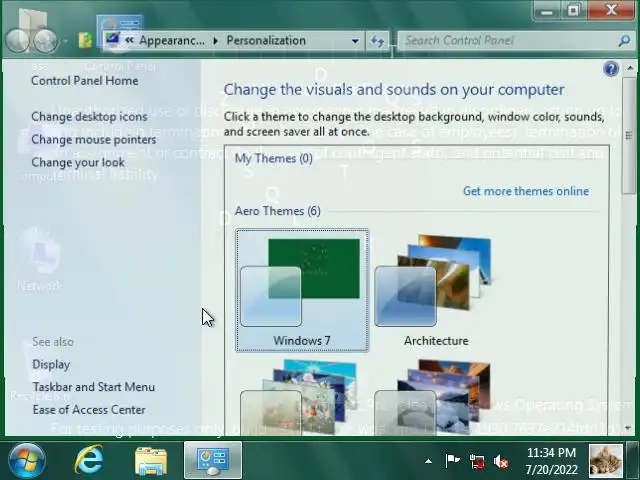Expand the arrow before Personalization breadcrumb

click(216, 41)
